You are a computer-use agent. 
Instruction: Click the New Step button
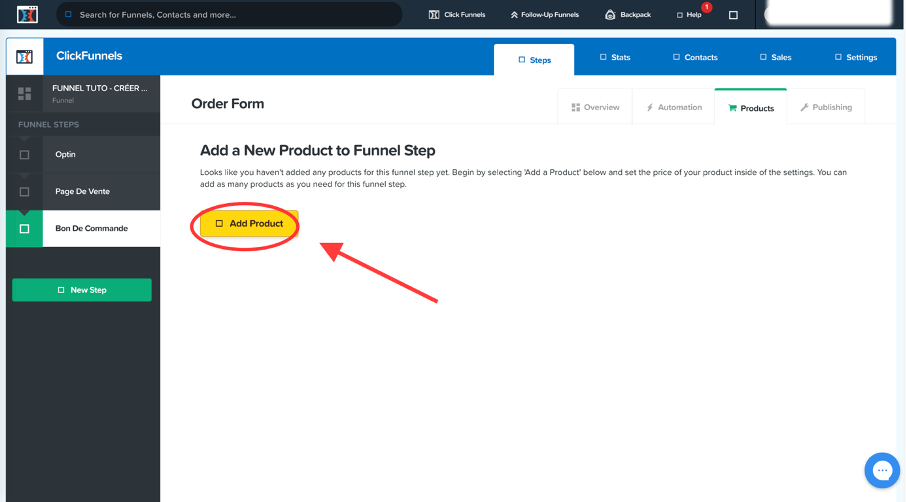82,290
